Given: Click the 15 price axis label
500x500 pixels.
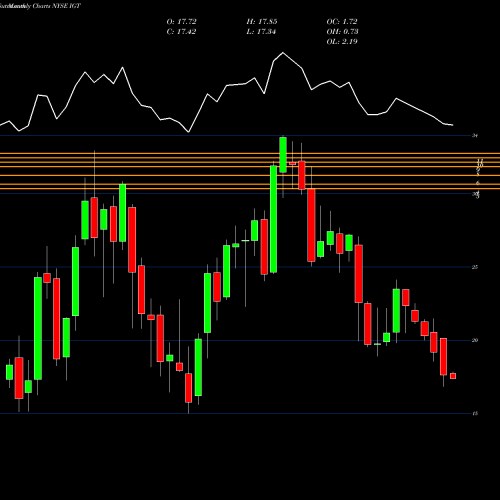Looking at the screenshot, I should point(475,414).
